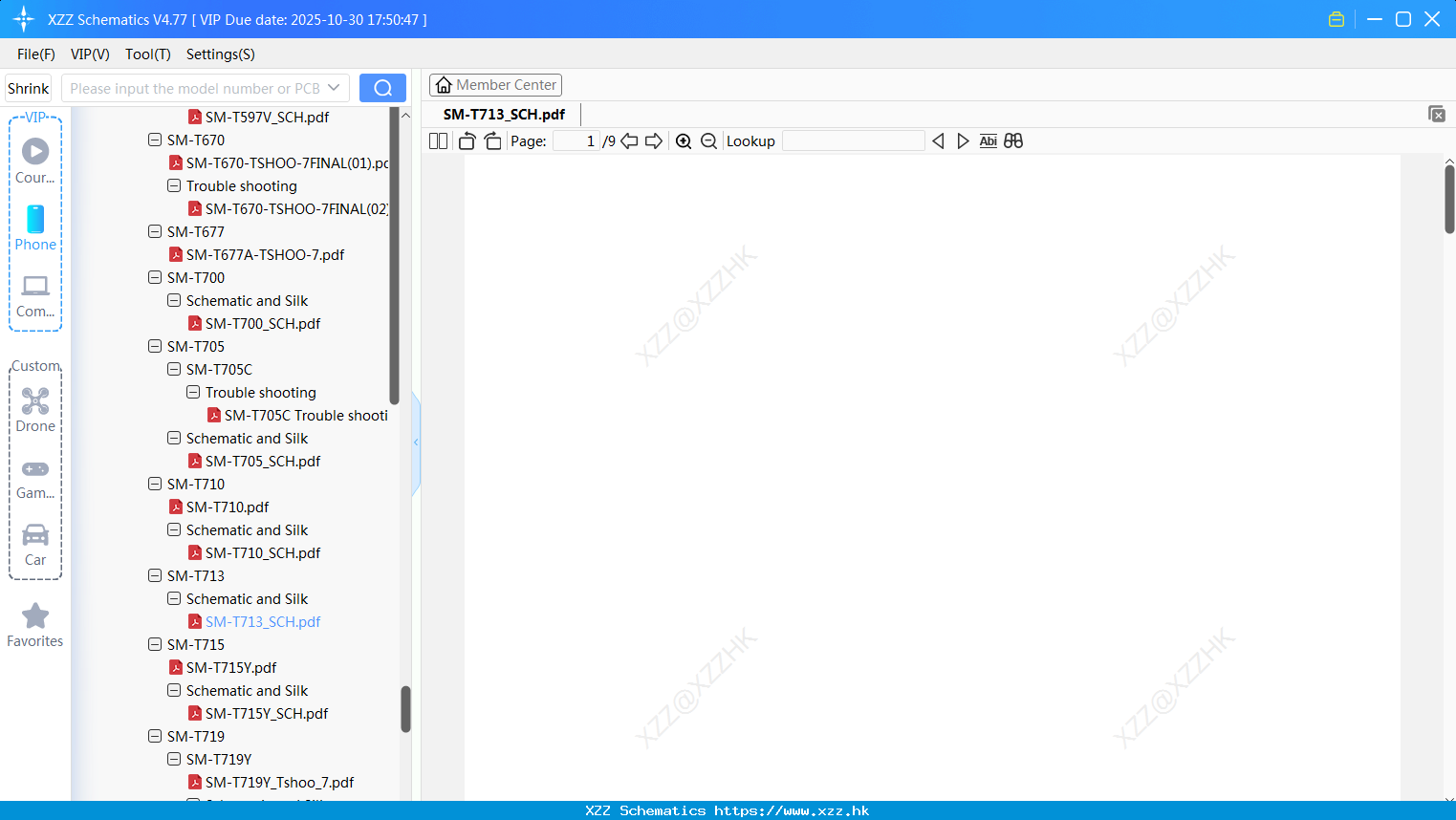
Task: Open the Drone category
Action: click(35, 409)
